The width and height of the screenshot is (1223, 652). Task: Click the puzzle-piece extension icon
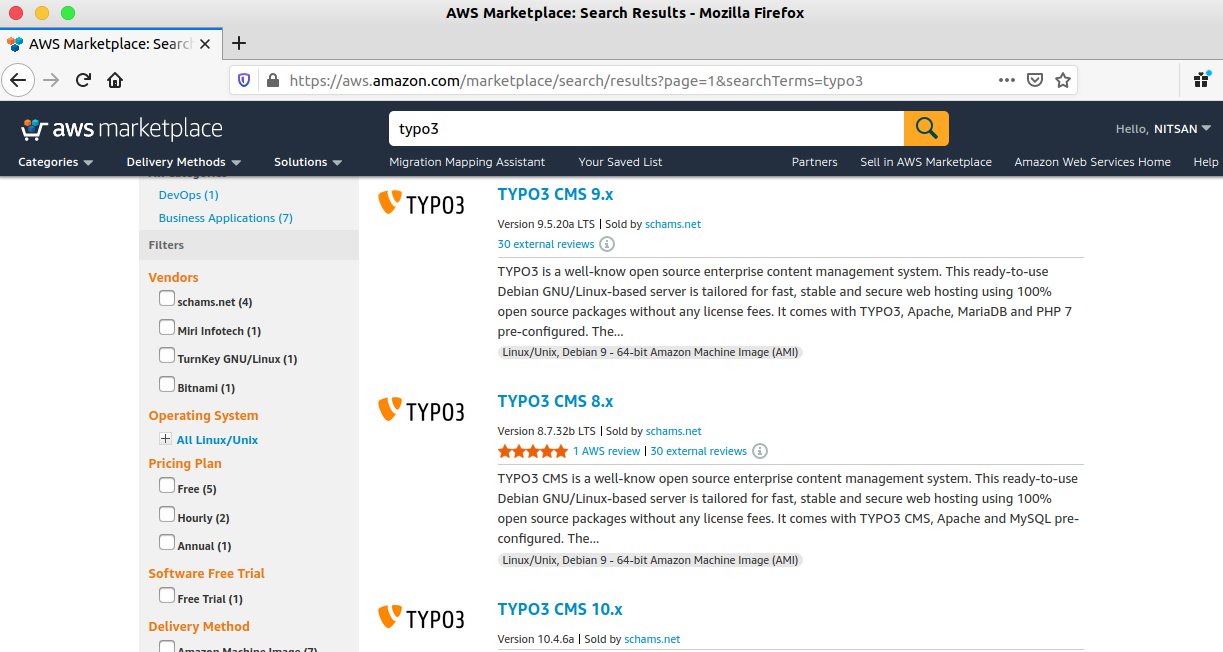tap(1201, 79)
